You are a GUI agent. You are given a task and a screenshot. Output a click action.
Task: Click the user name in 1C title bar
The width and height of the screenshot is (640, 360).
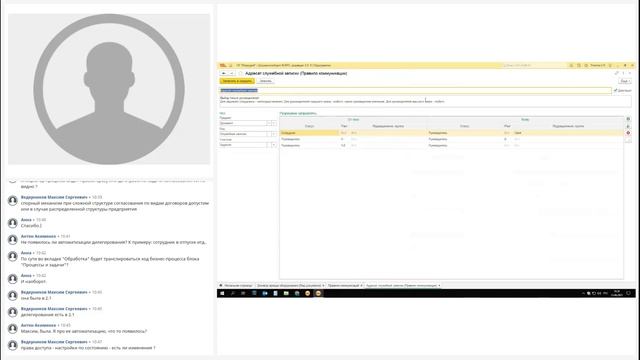click(x=598, y=65)
